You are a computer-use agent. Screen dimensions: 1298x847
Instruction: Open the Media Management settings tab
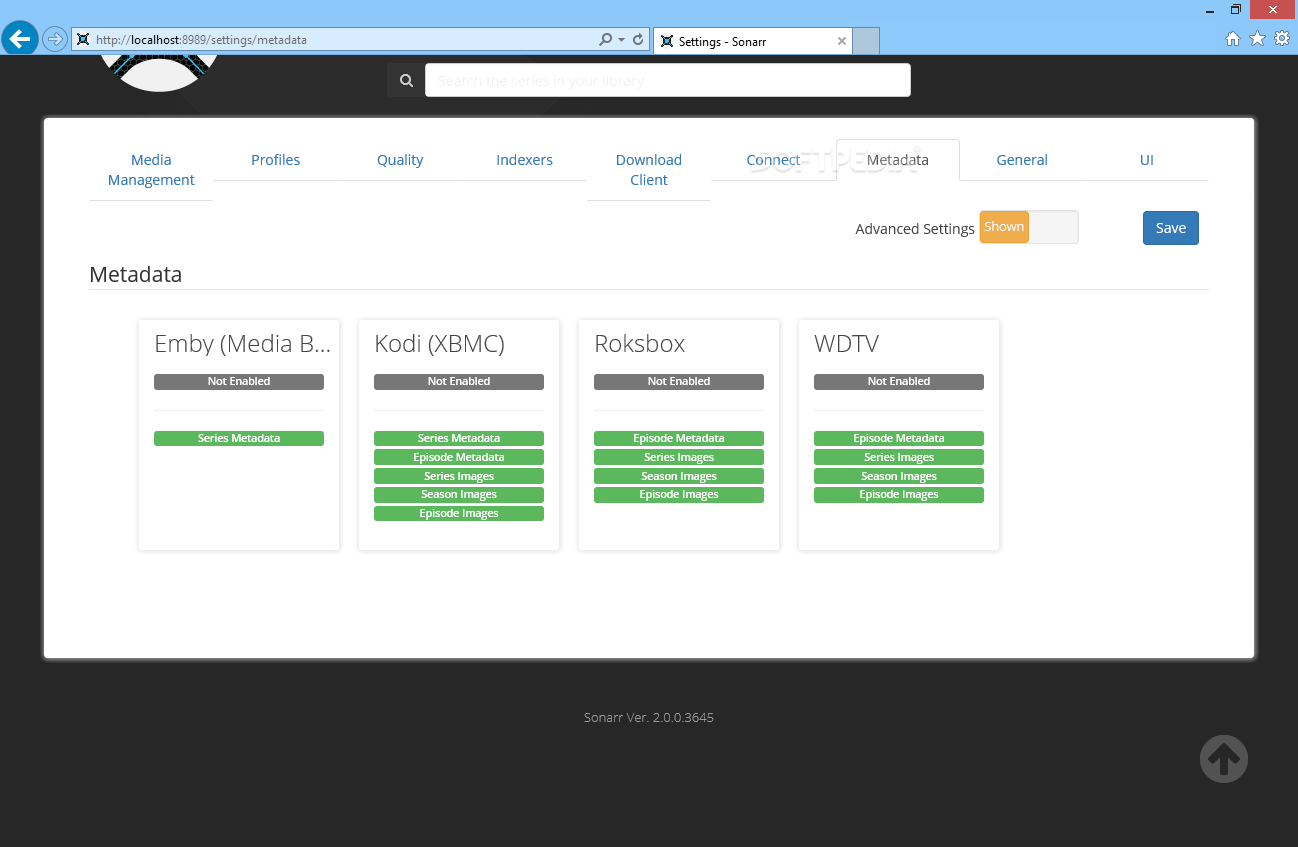(151, 170)
